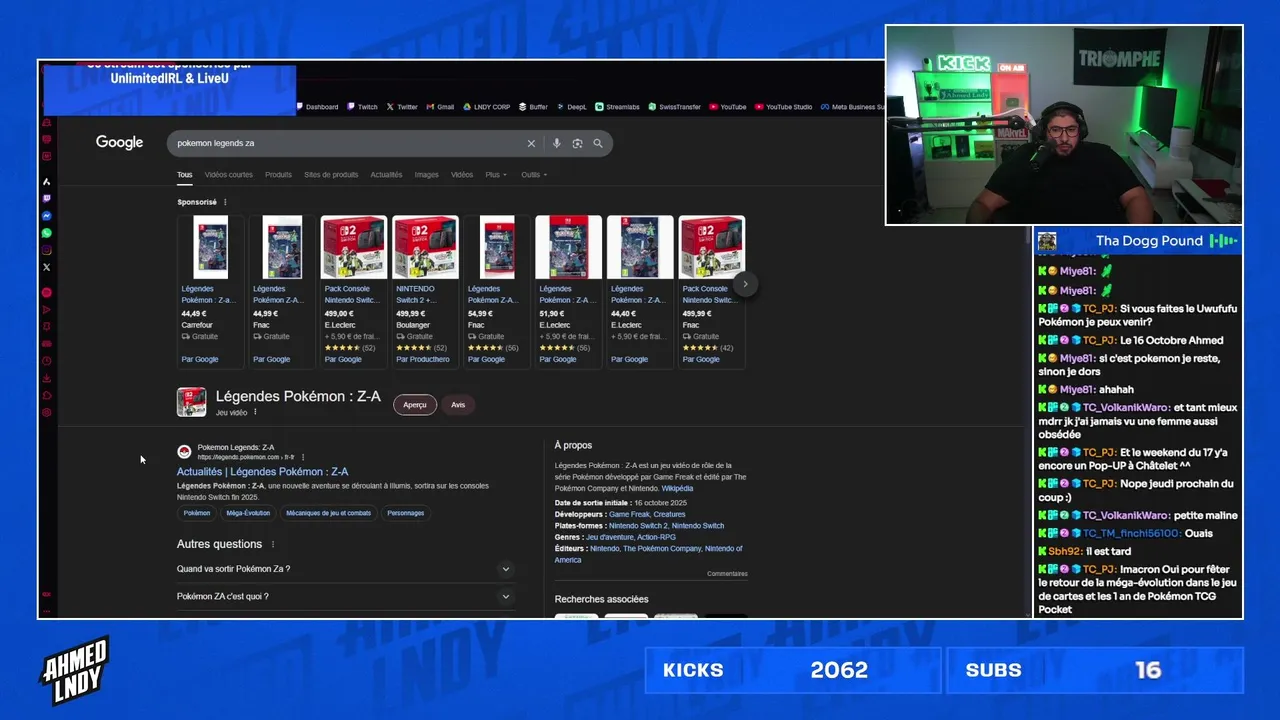
Task: Select the Tous search tab
Action: 185,175
